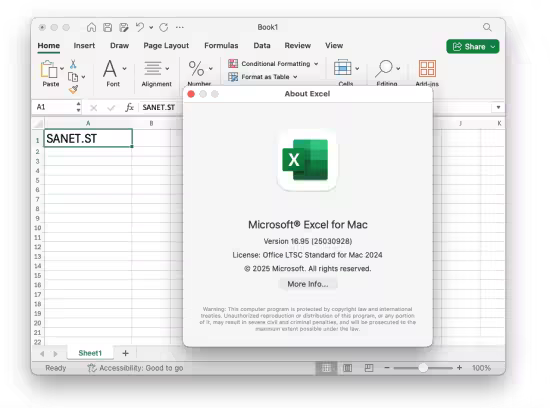Redo the last action
The width and height of the screenshot is (550, 408).
click(163, 27)
